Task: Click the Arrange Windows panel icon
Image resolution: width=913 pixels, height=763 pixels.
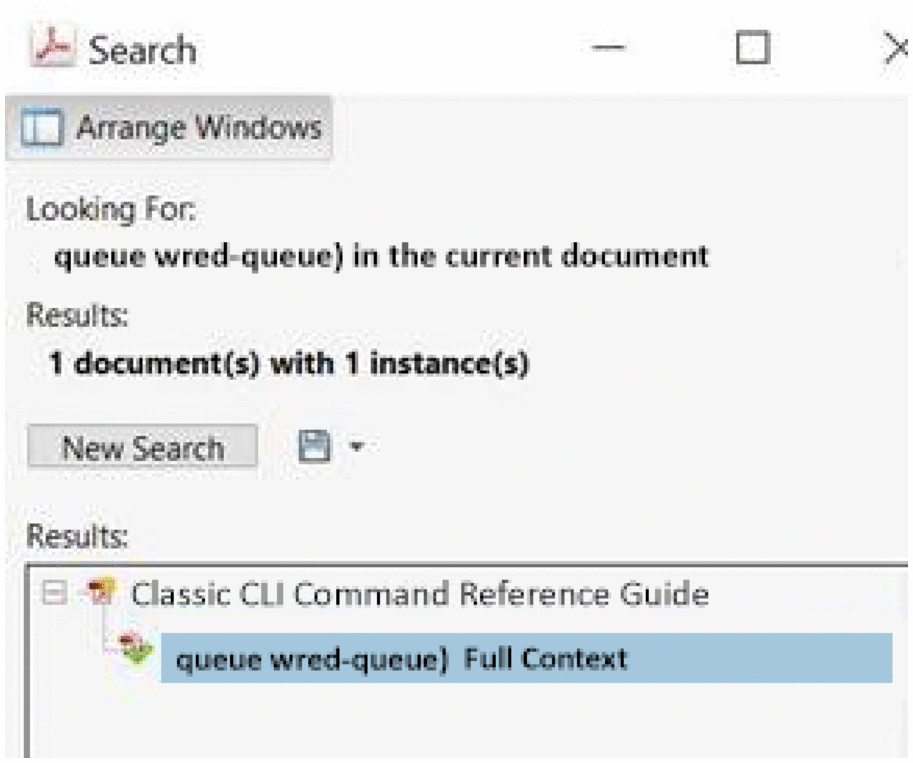Action: click(x=40, y=129)
